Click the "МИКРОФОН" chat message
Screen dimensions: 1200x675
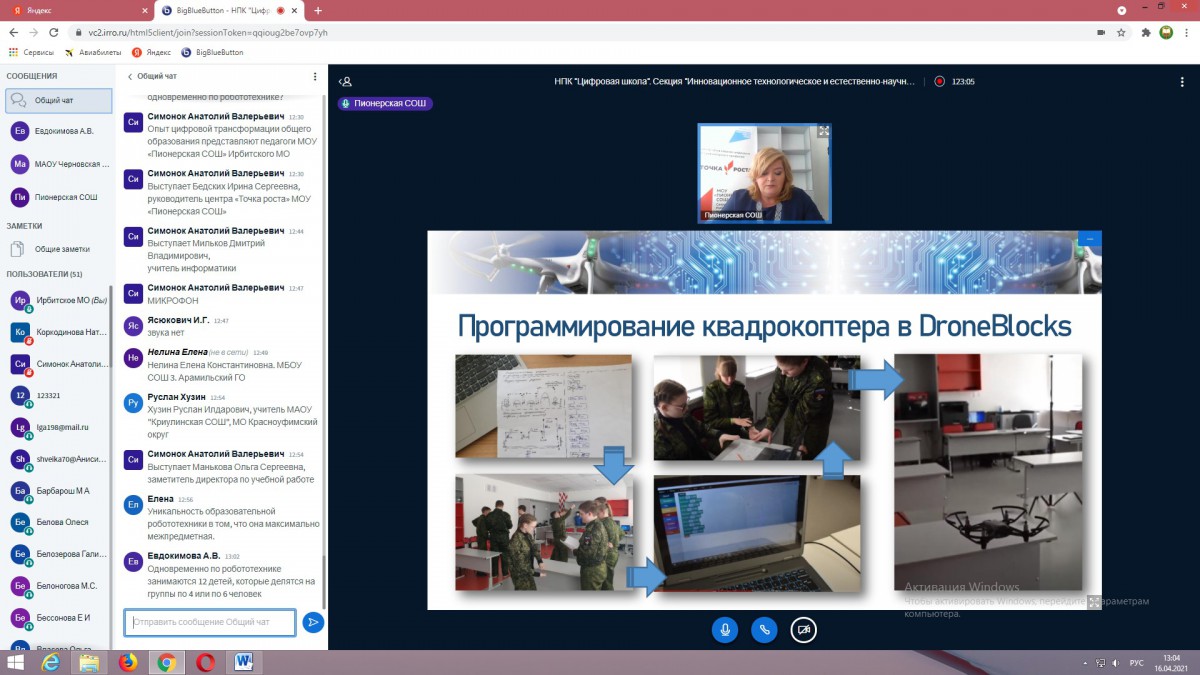(172, 301)
